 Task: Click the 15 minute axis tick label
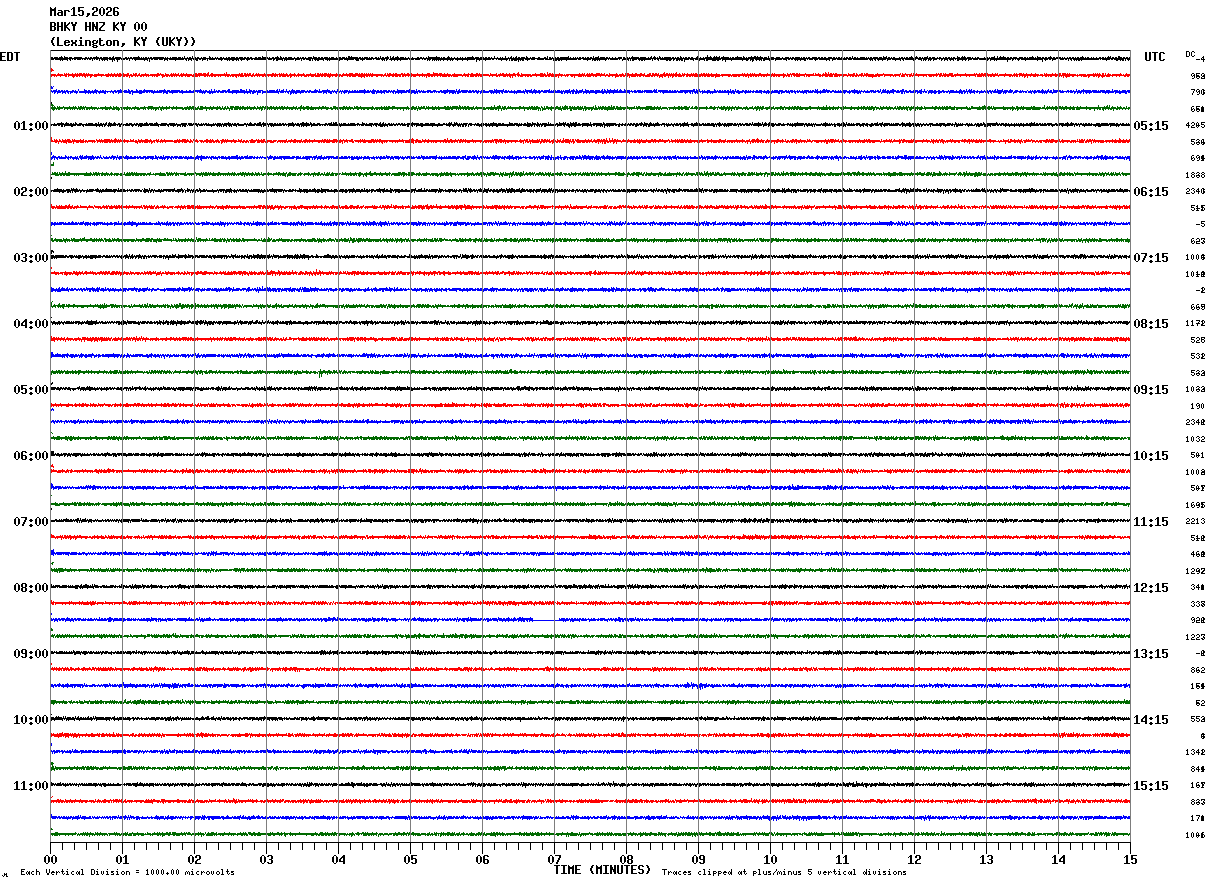pos(1130,859)
